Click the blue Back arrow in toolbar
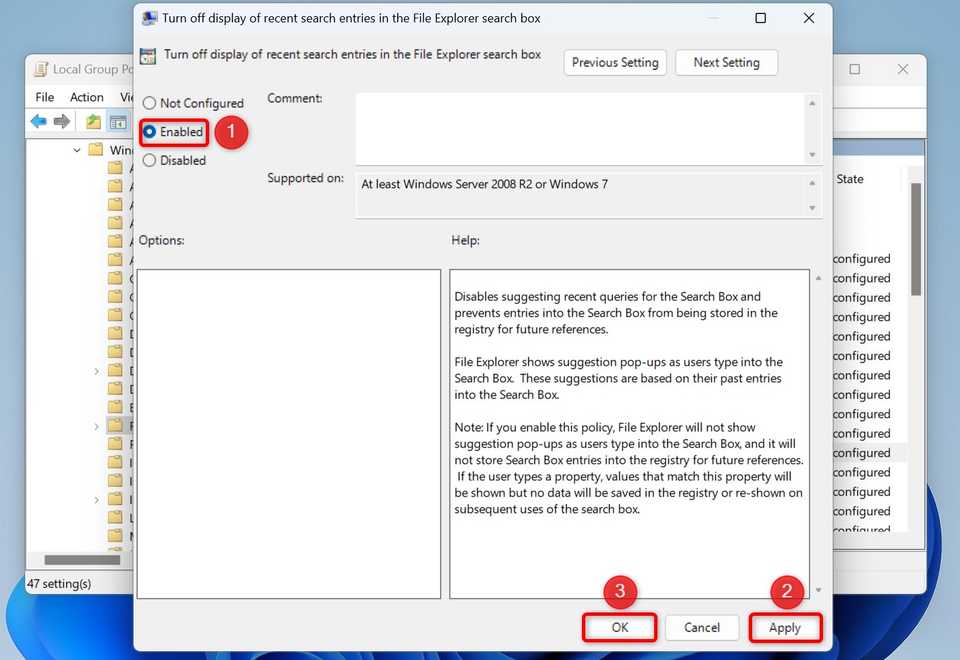Image resolution: width=960 pixels, height=660 pixels. (39, 122)
